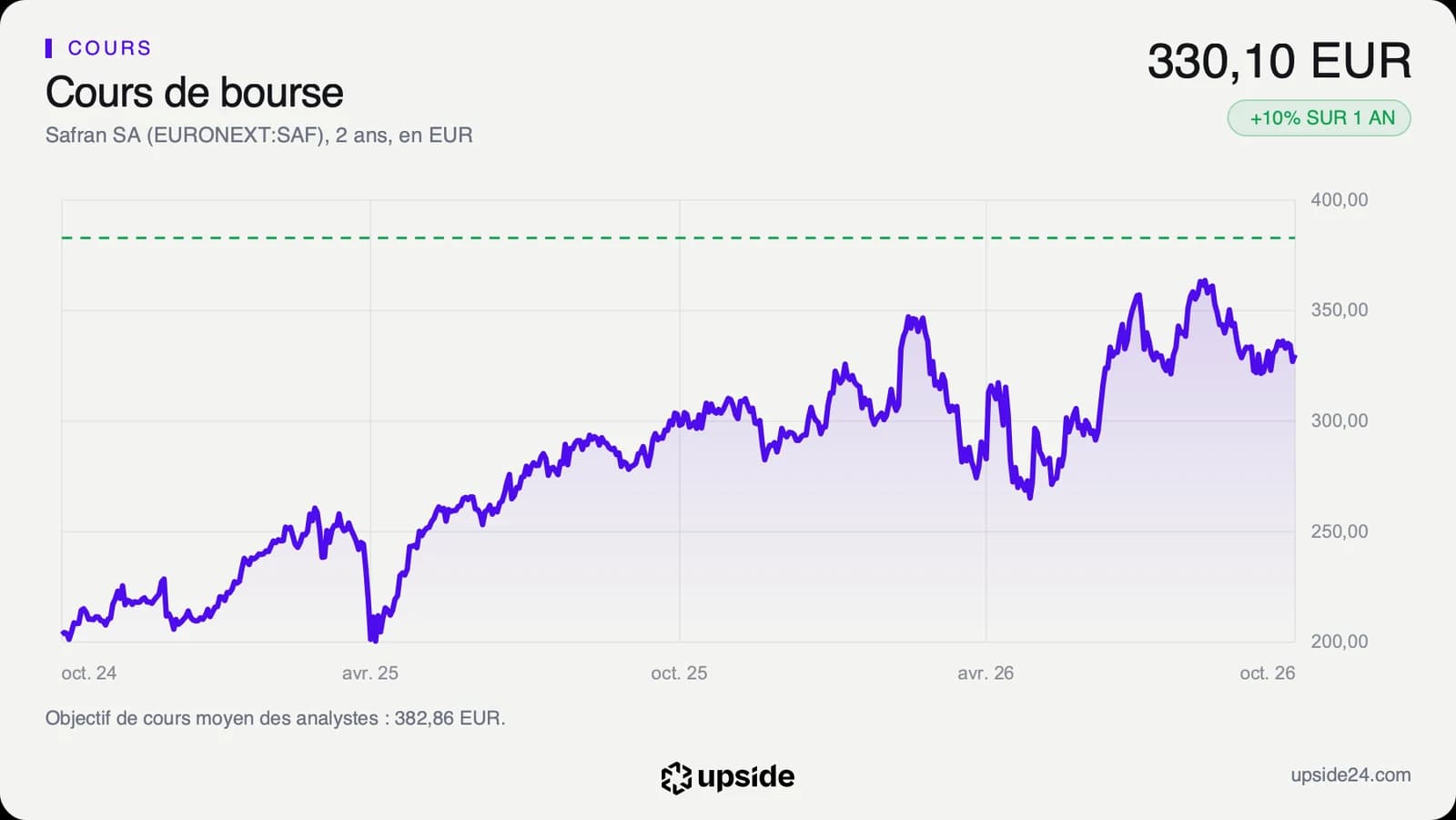Viewport: 1456px width, 820px height.
Task: Click the Safran SA subtitle text
Action: coord(258,136)
